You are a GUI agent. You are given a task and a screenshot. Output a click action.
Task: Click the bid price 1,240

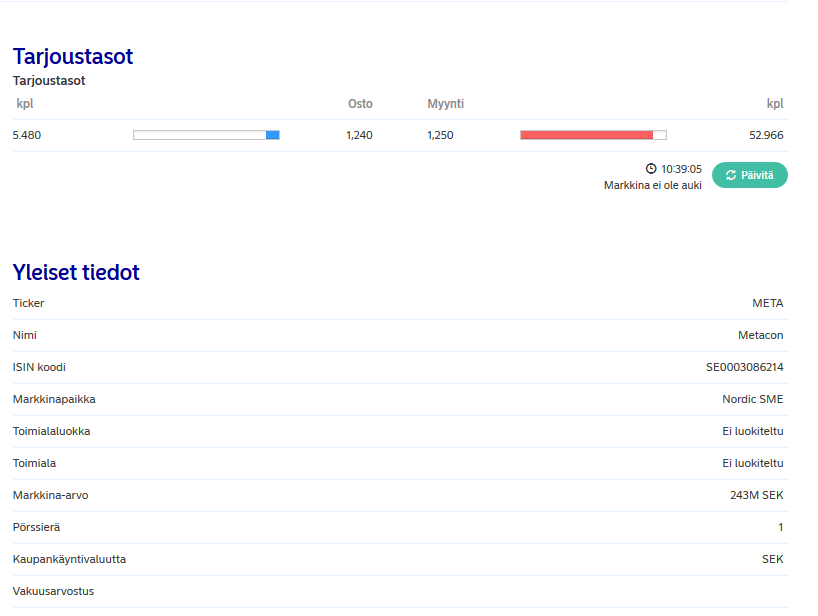359,135
